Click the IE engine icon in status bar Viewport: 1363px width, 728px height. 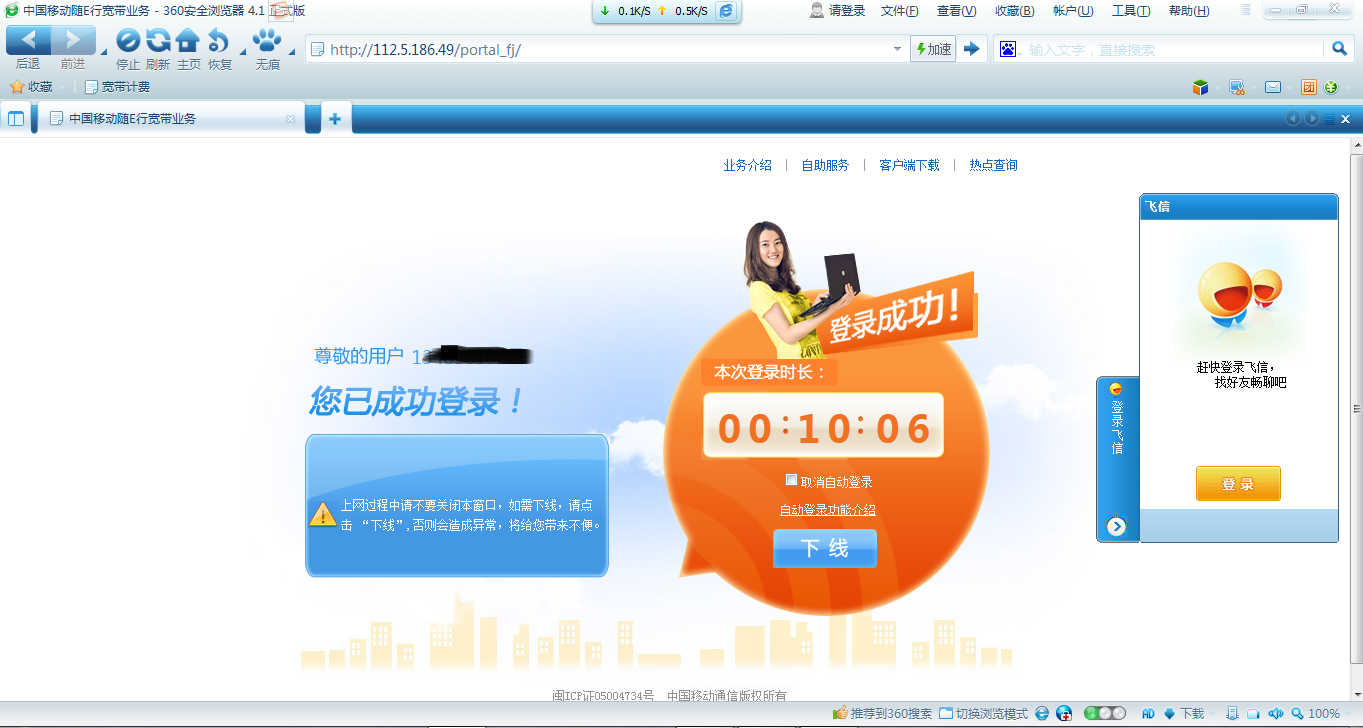(x=1042, y=714)
